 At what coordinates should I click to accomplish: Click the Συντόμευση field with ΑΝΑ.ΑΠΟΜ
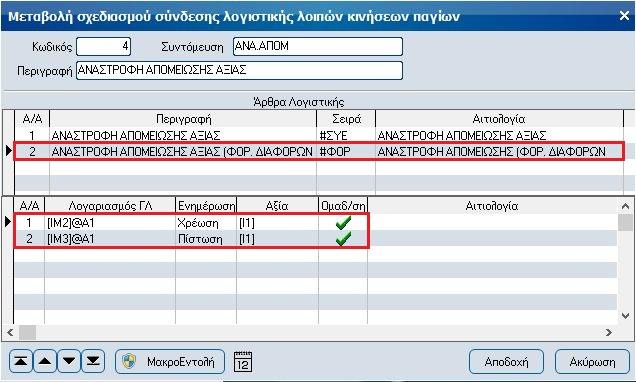pos(318,46)
